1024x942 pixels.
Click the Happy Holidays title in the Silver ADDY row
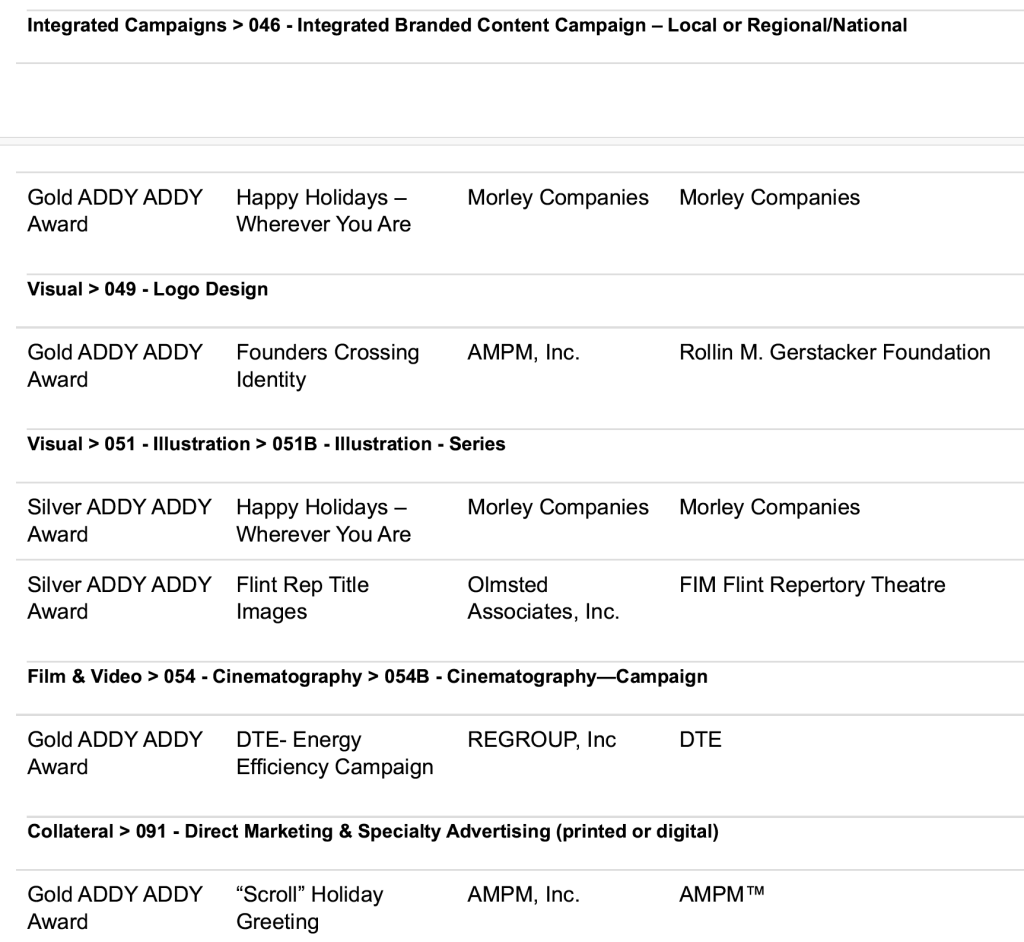(323, 521)
